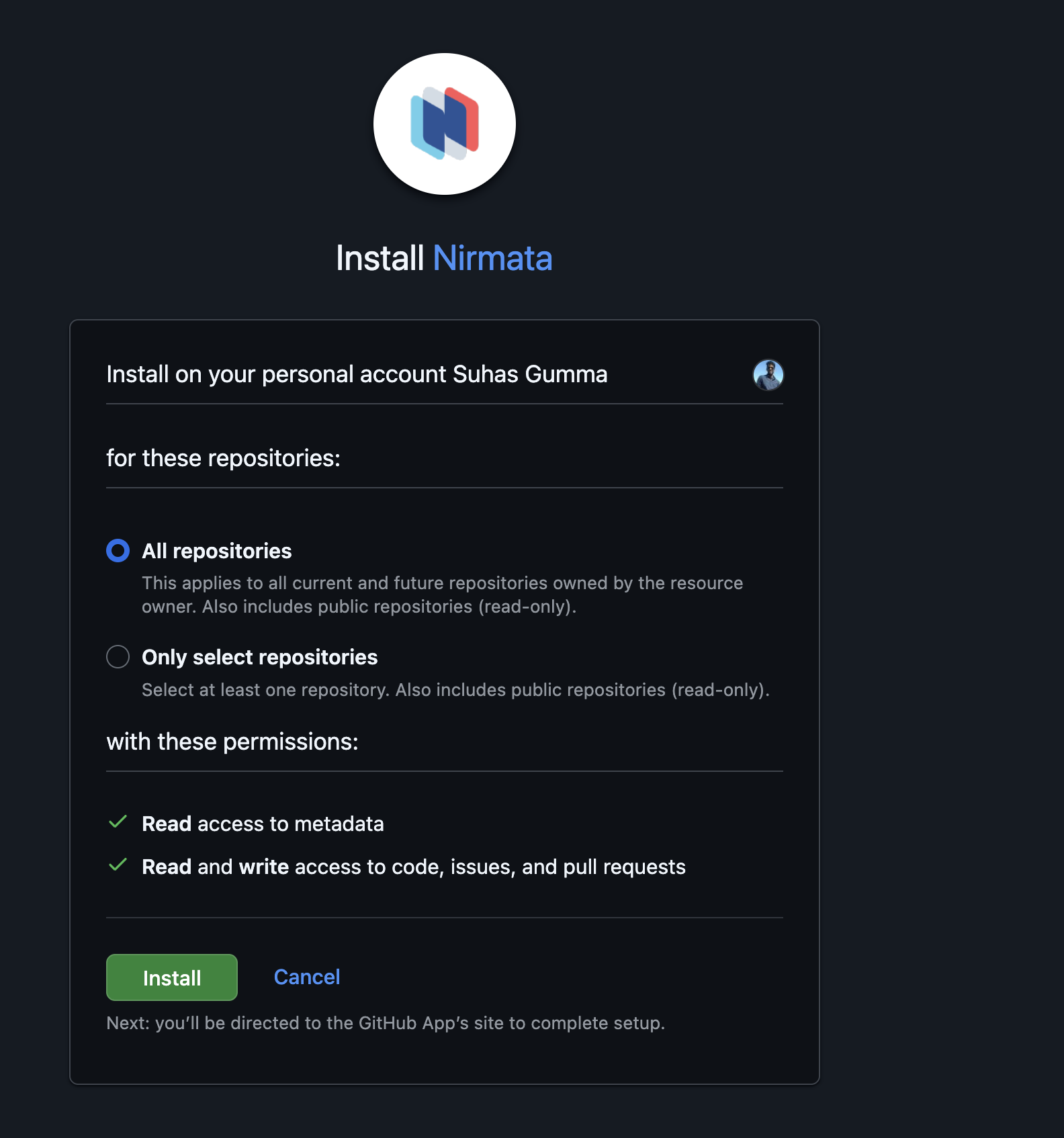Click 'Install on your personal account Suhas Gumma'

(x=357, y=375)
